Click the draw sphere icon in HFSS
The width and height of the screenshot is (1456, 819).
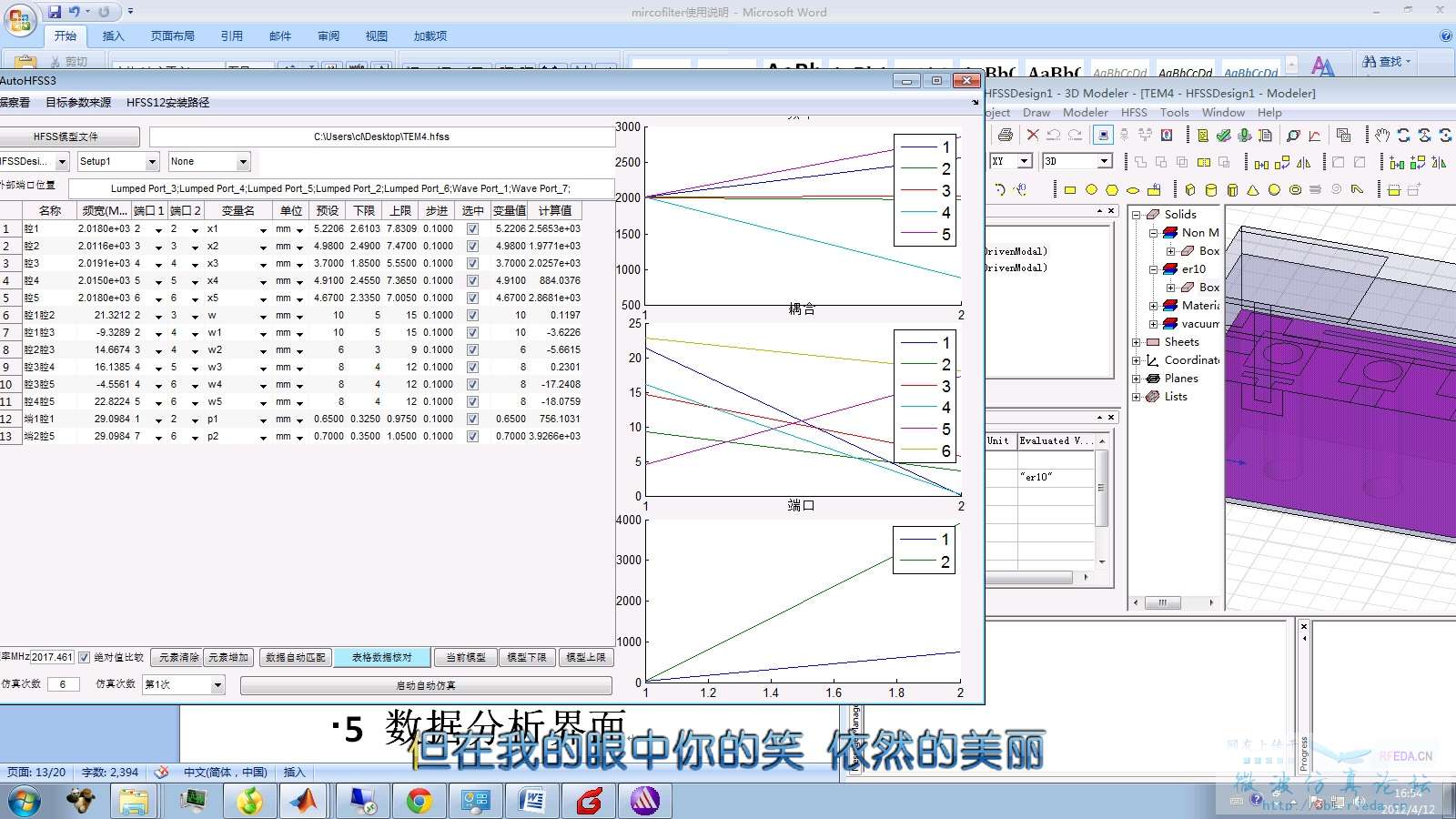1274,189
